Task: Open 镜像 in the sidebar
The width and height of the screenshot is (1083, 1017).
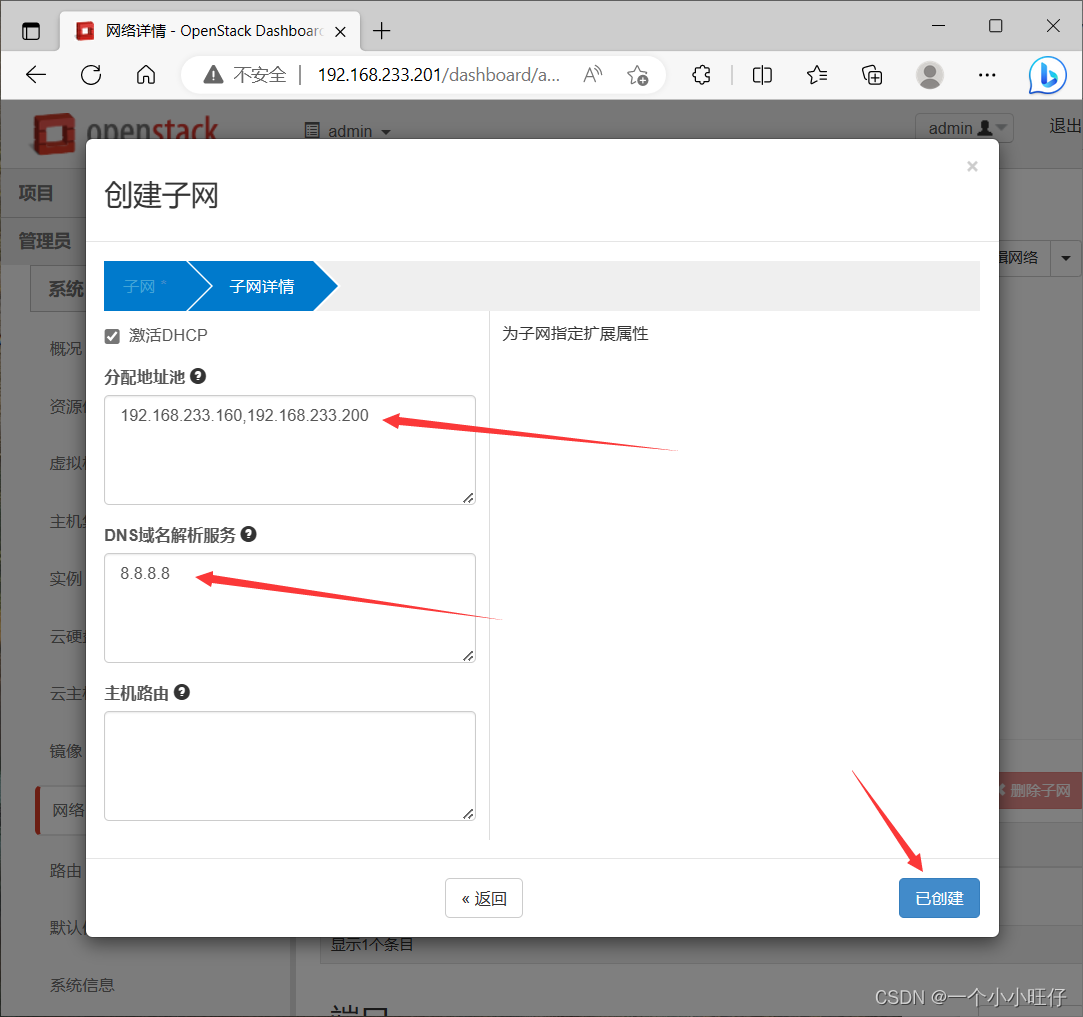Action: 65,751
